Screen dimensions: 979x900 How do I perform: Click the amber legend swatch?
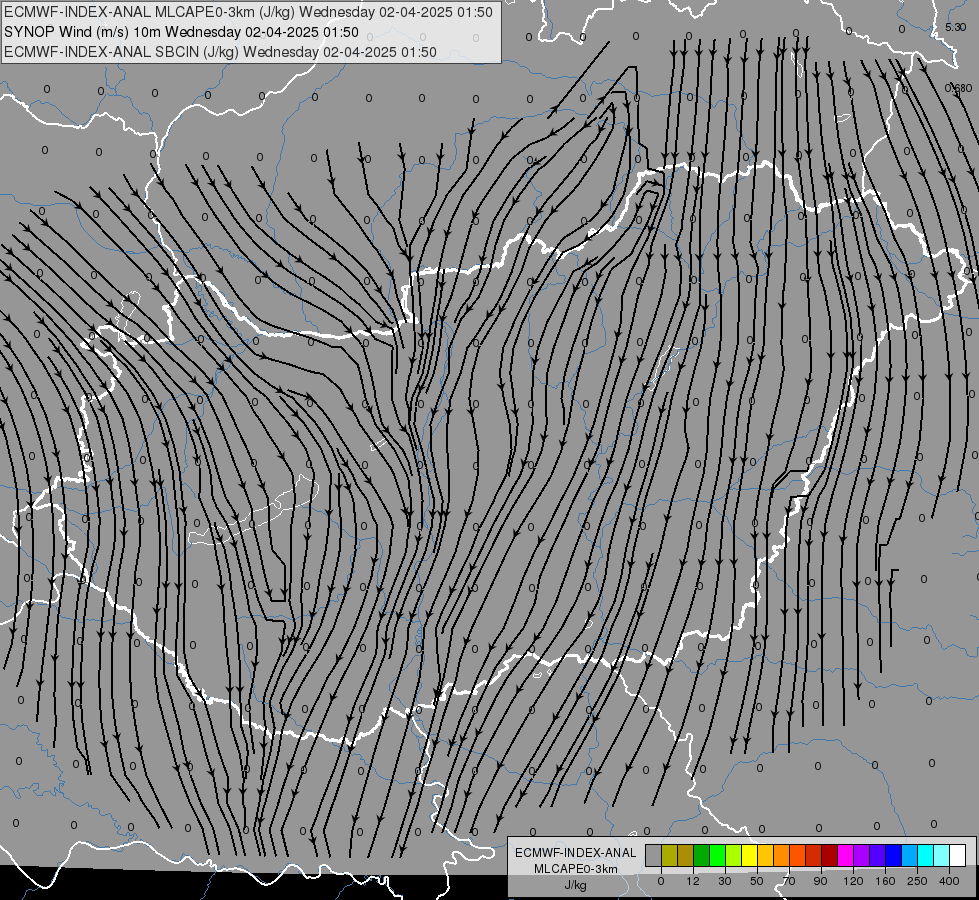765,855
